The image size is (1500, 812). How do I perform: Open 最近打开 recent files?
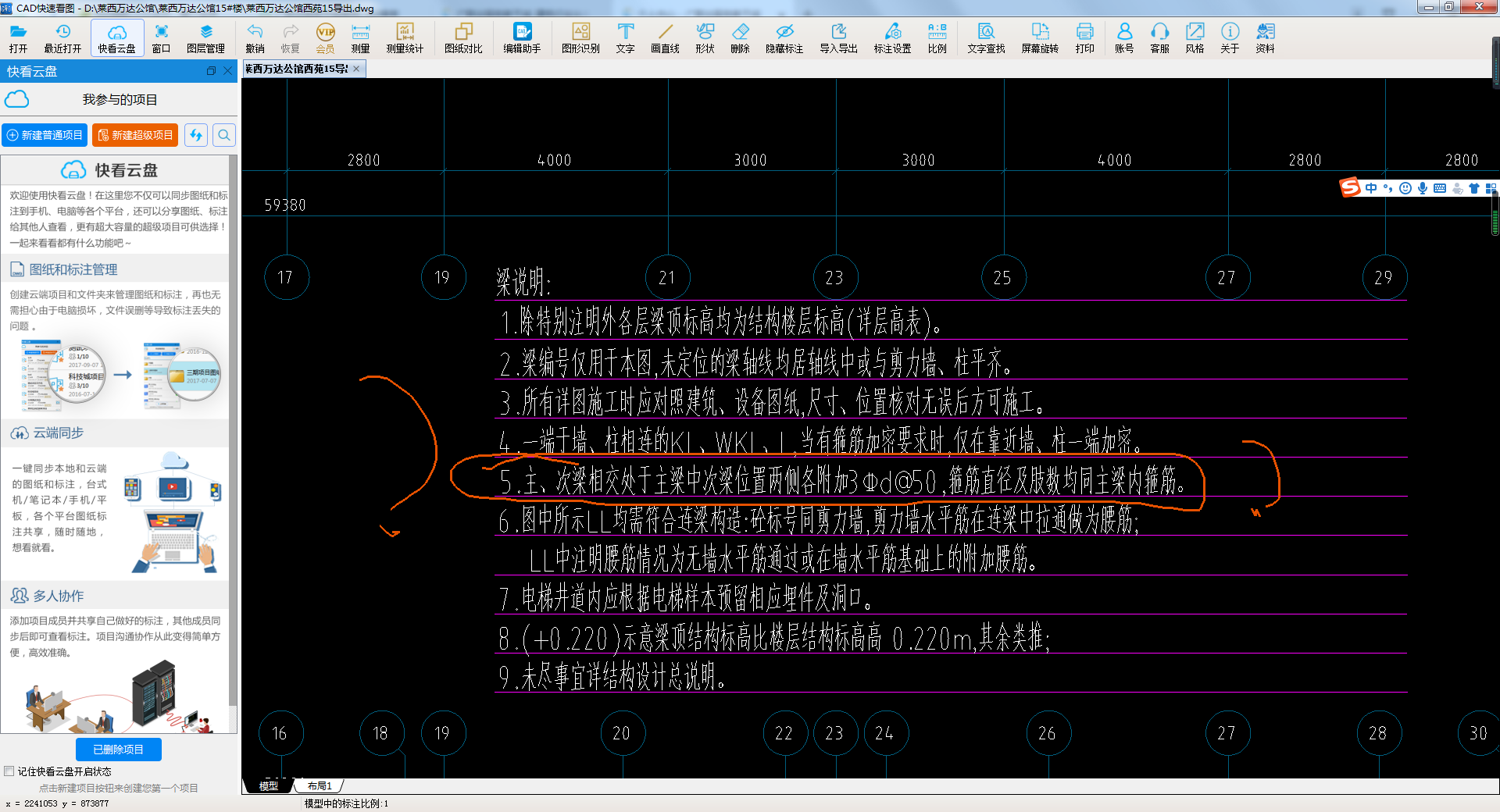62,37
